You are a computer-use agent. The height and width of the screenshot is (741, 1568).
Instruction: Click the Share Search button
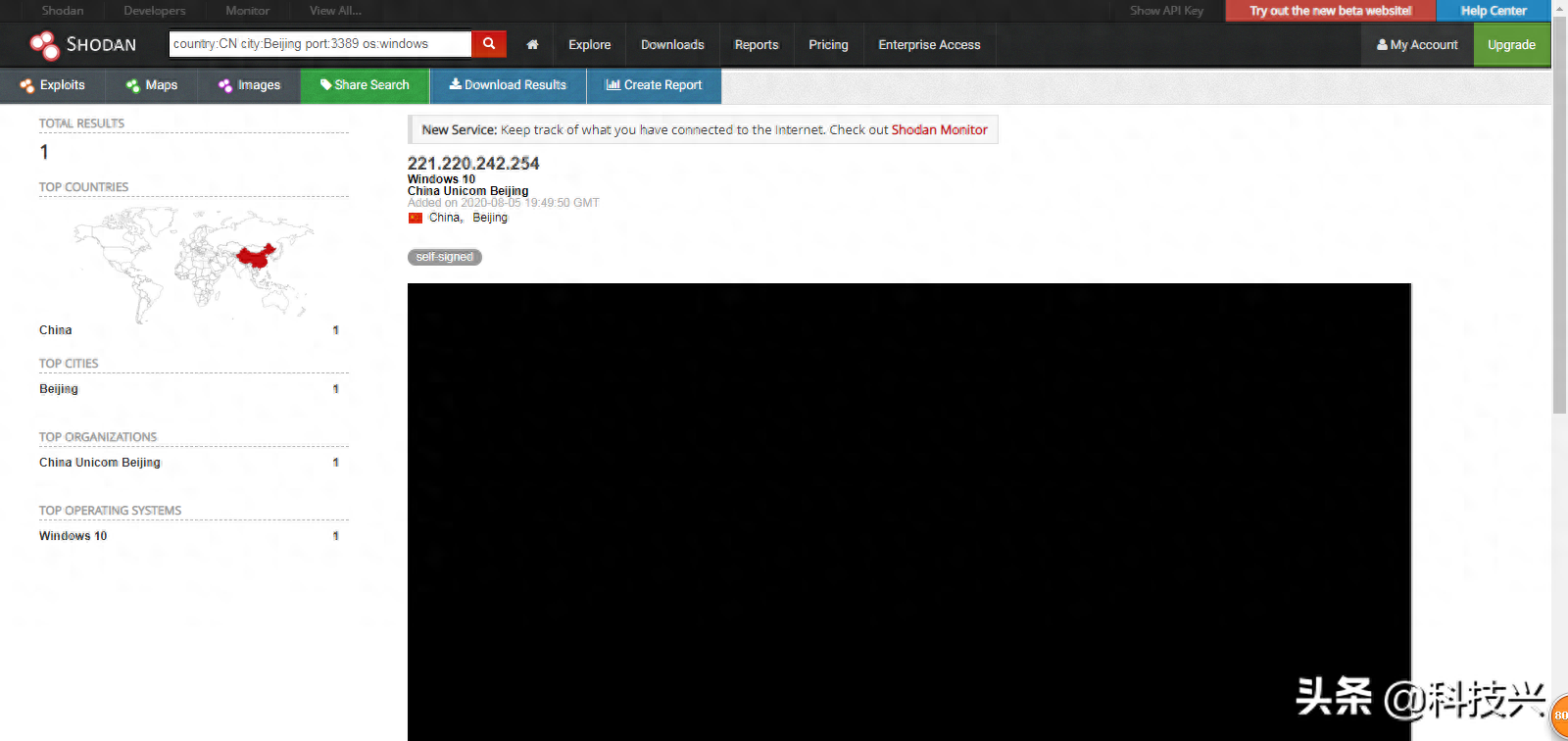tap(365, 85)
